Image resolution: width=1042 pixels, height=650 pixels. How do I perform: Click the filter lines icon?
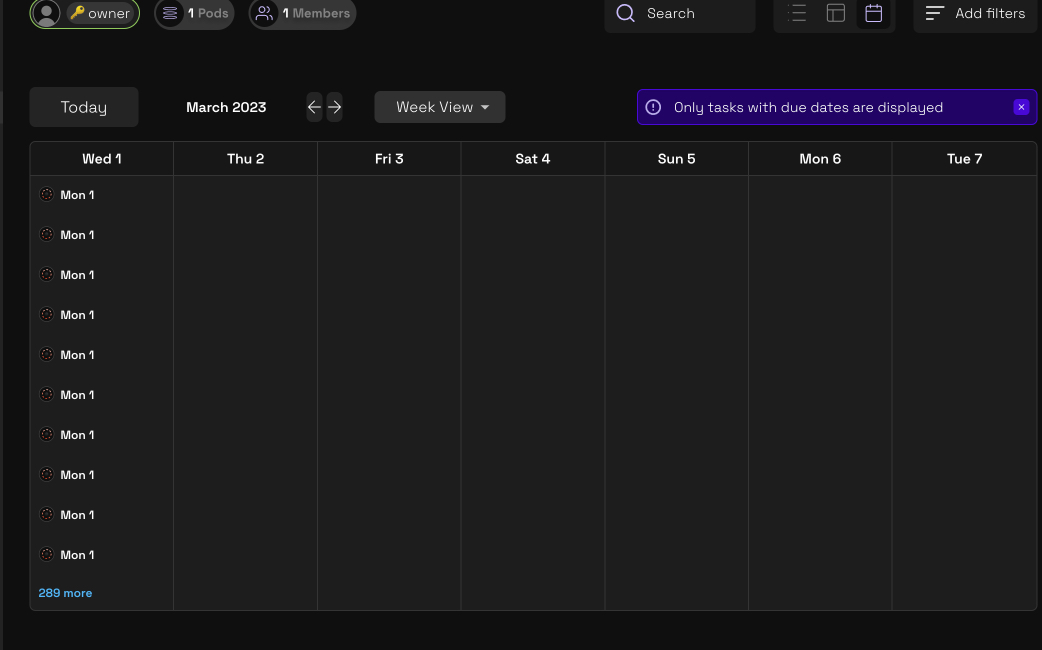tap(935, 13)
